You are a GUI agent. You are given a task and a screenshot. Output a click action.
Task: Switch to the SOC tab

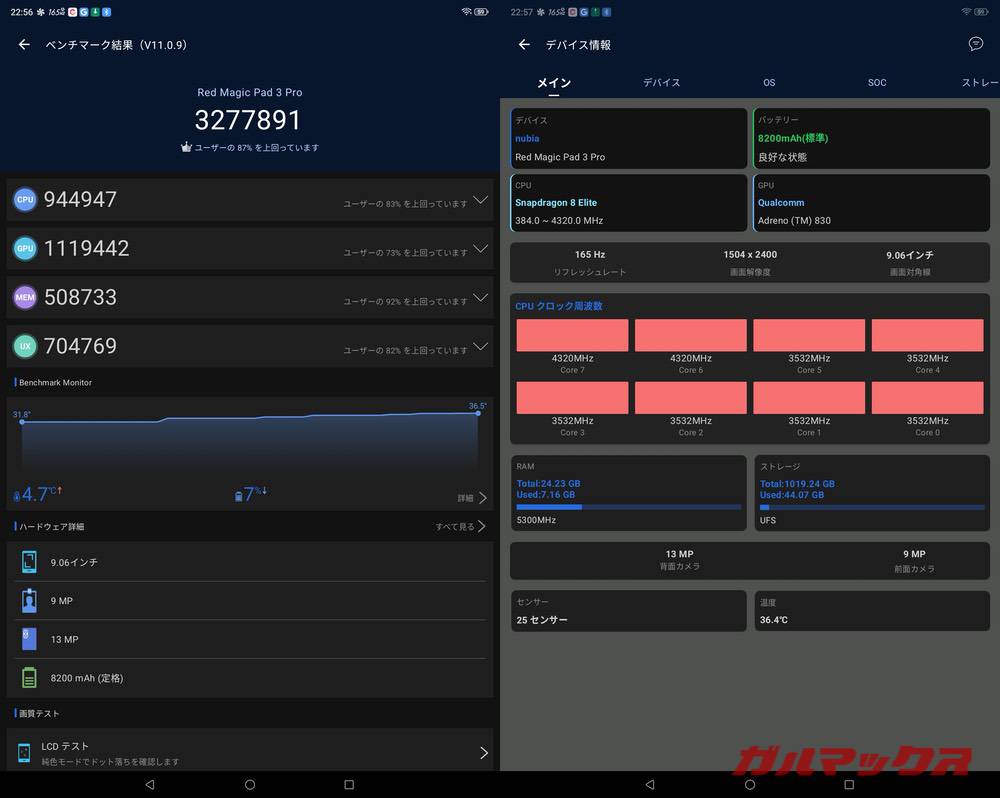click(876, 83)
